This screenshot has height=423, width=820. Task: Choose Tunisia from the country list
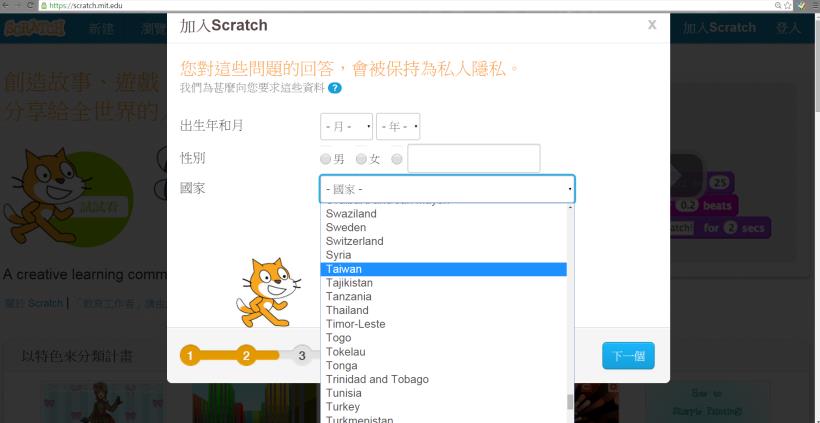point(443,393)
